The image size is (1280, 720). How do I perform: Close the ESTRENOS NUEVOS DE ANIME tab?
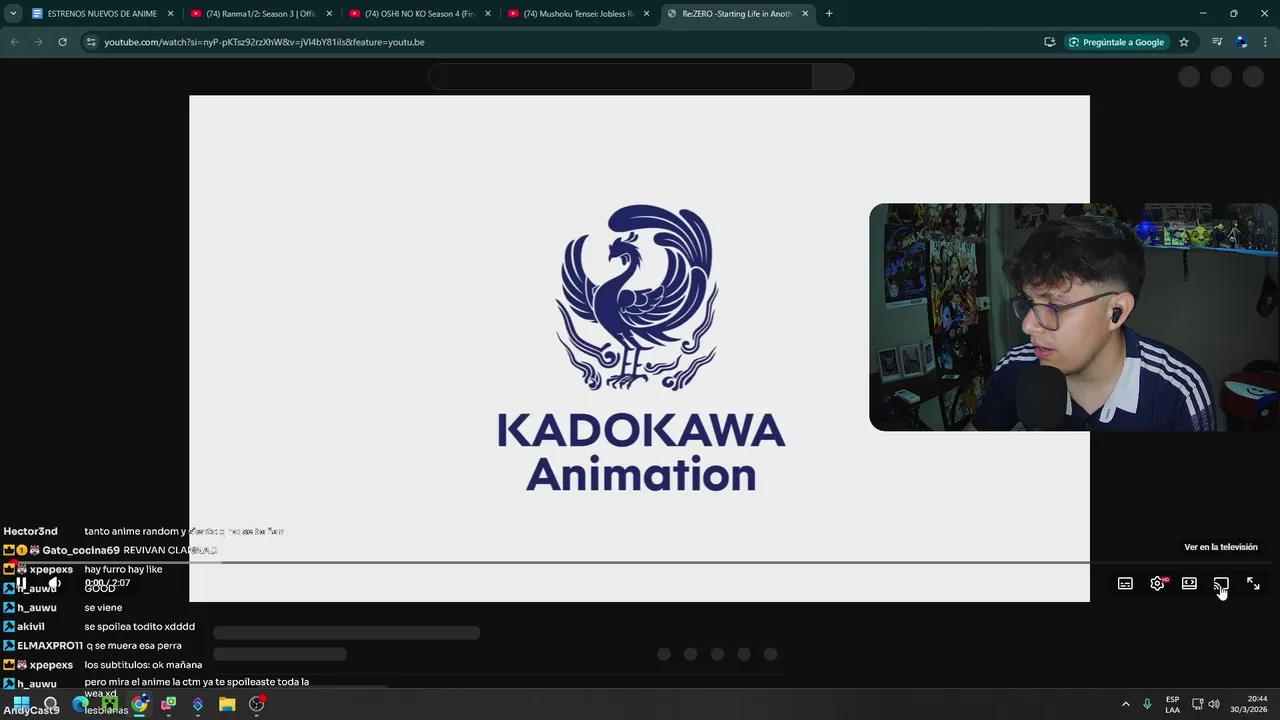click(170, 14)
